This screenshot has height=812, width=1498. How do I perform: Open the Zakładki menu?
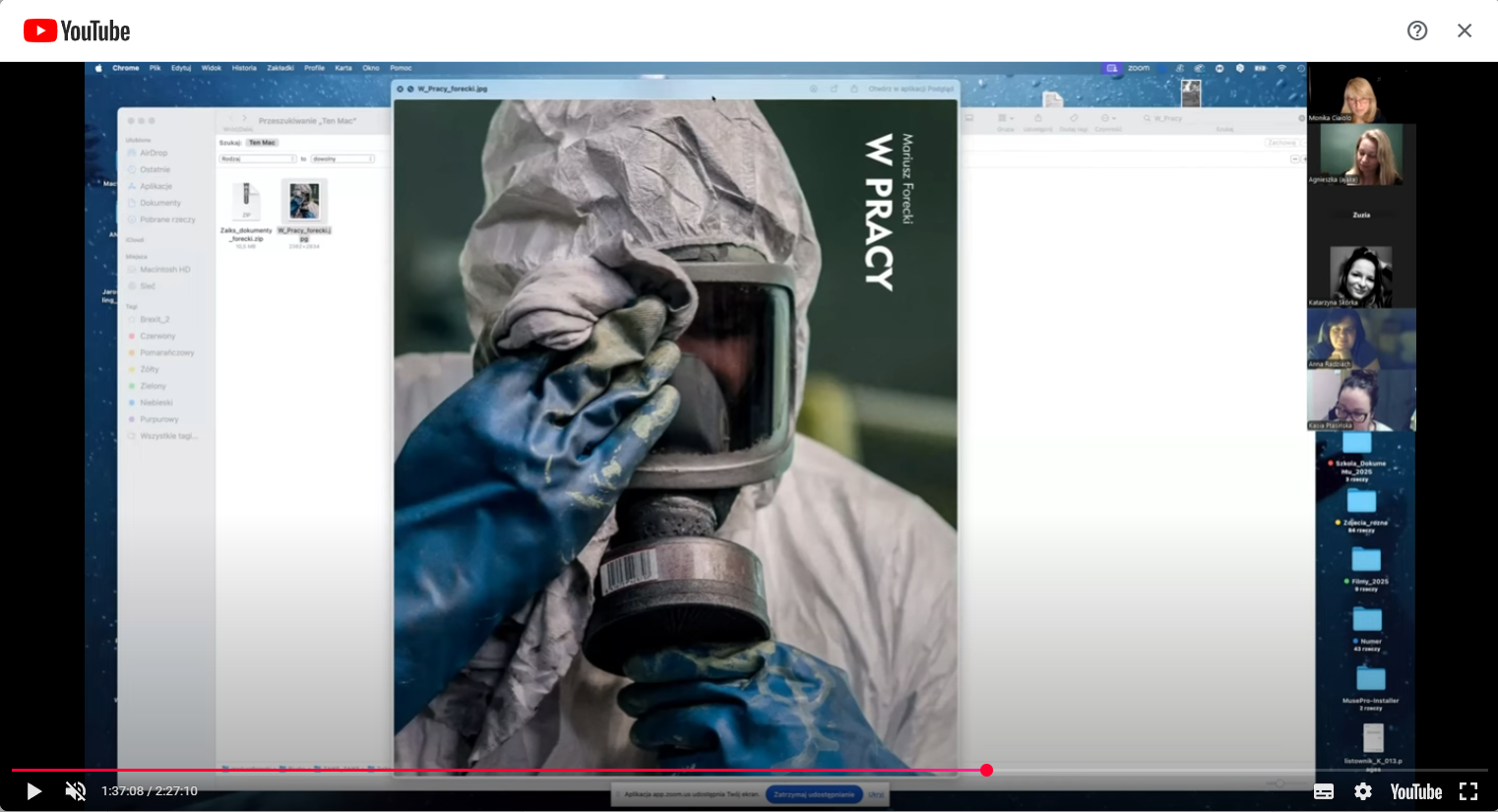click(281, 68)
